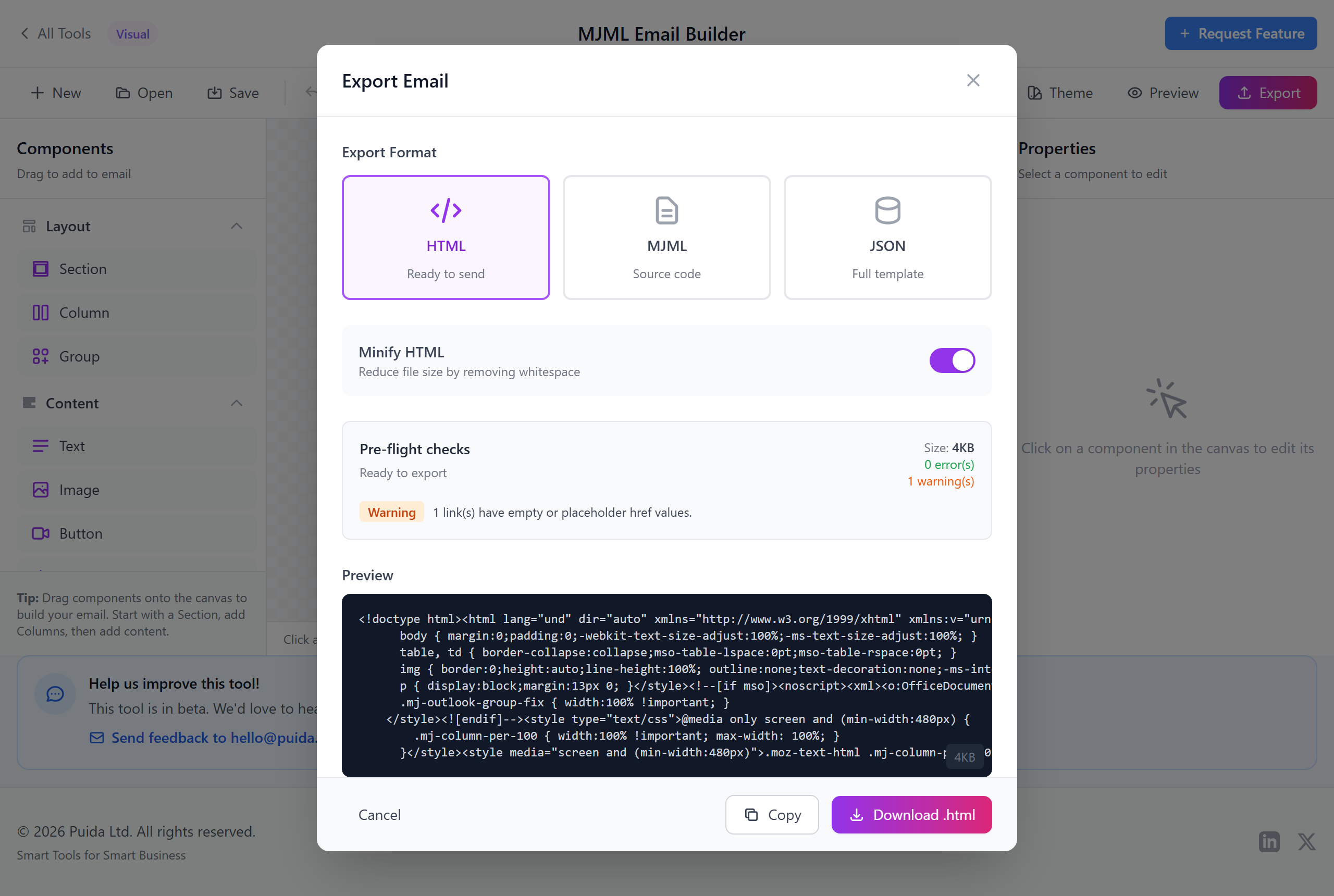
Task: Collapse the Layout components section
Action: [x=237, y=226]
